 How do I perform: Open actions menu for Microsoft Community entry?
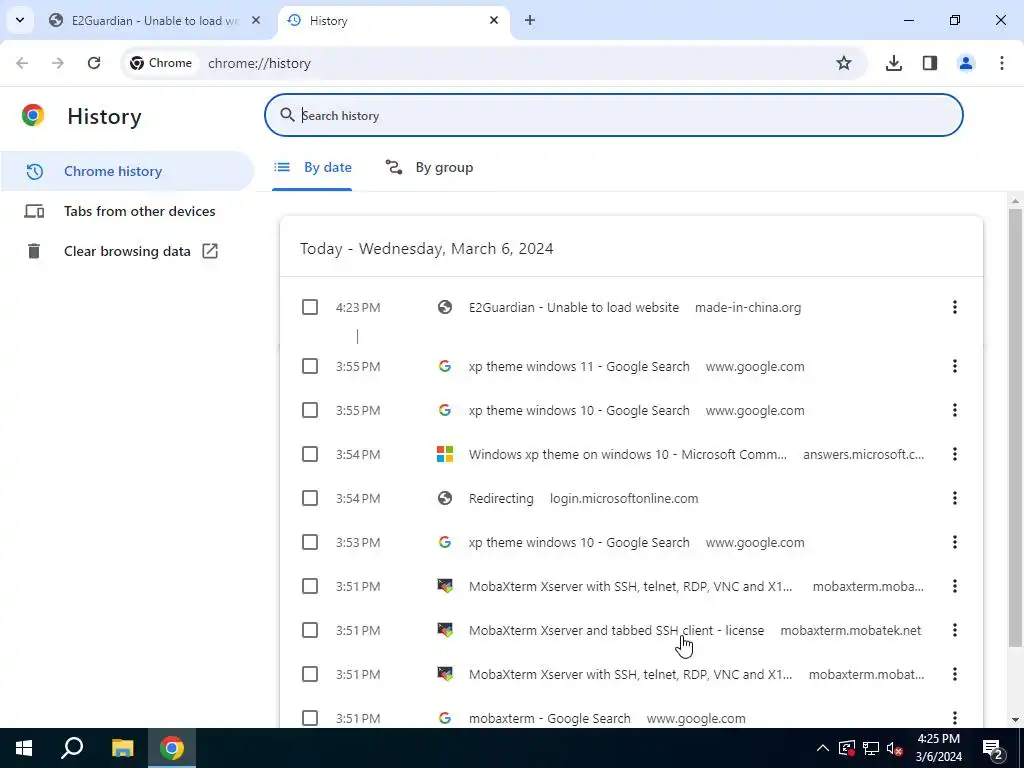point(955,454)
